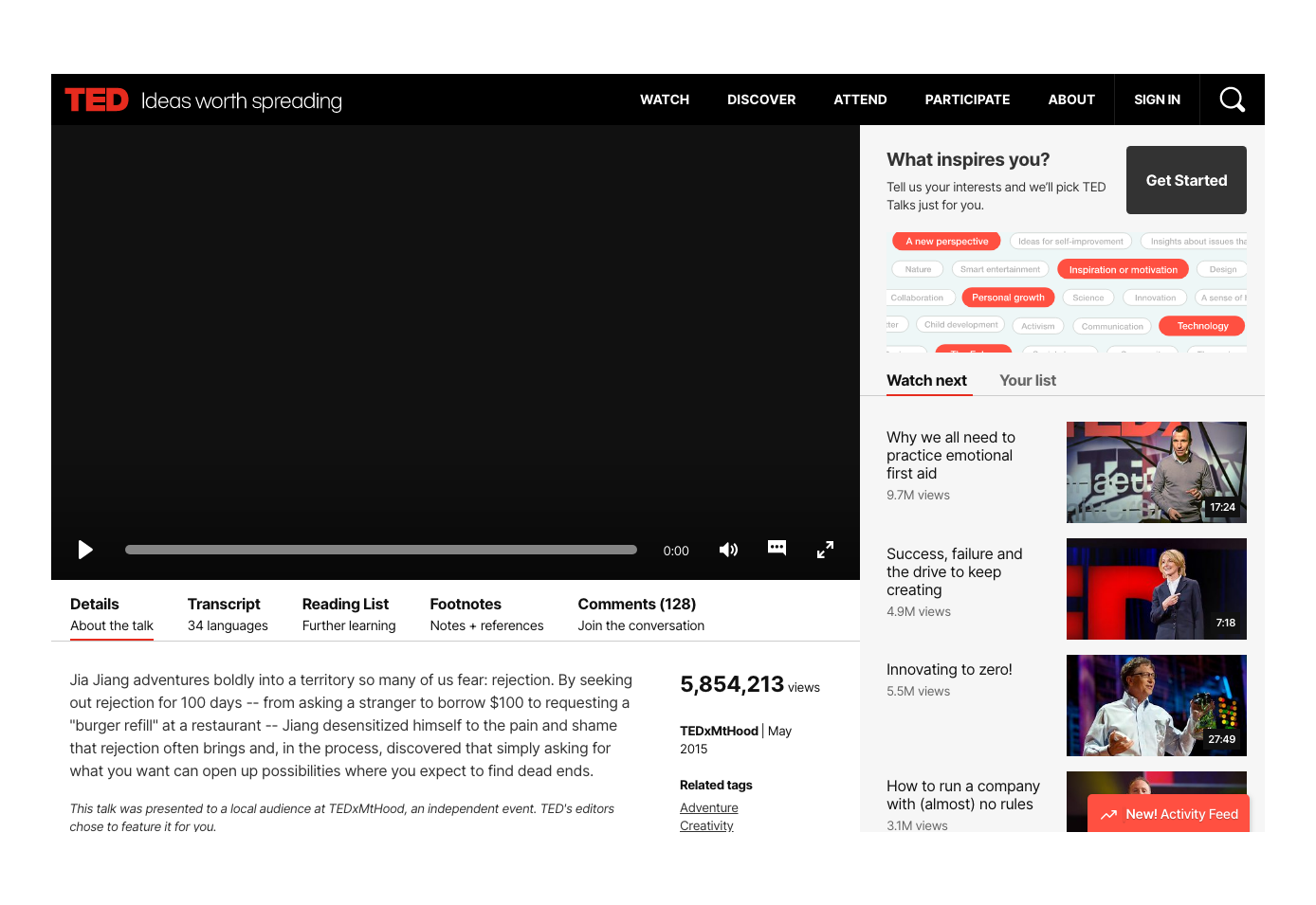Viewport: 1316px width, 905px height.
Task: Click 'Success, failure and the drive to keep creating' title
Action: coord(955,571)
